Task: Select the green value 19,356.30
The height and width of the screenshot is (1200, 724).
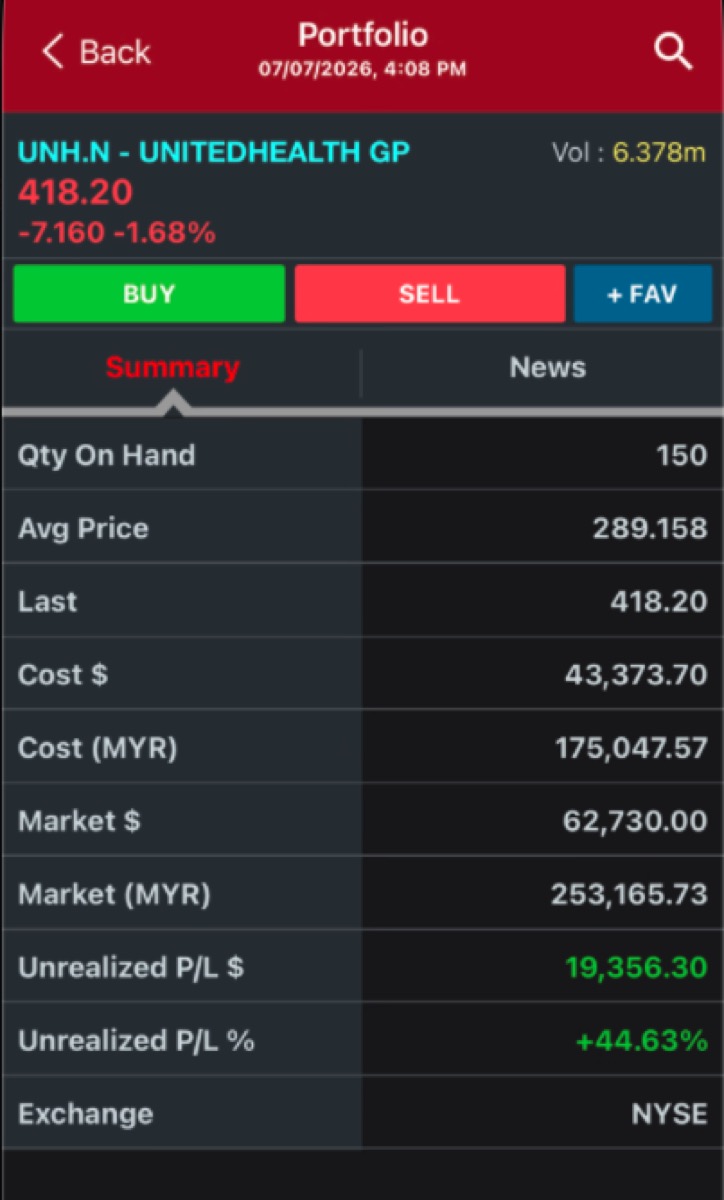Action: coord(636,968)
